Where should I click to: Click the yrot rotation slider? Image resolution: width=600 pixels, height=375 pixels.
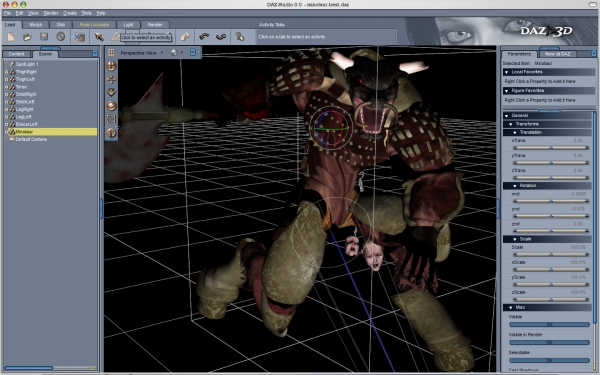pyautogui.click(x=551, y=216)
